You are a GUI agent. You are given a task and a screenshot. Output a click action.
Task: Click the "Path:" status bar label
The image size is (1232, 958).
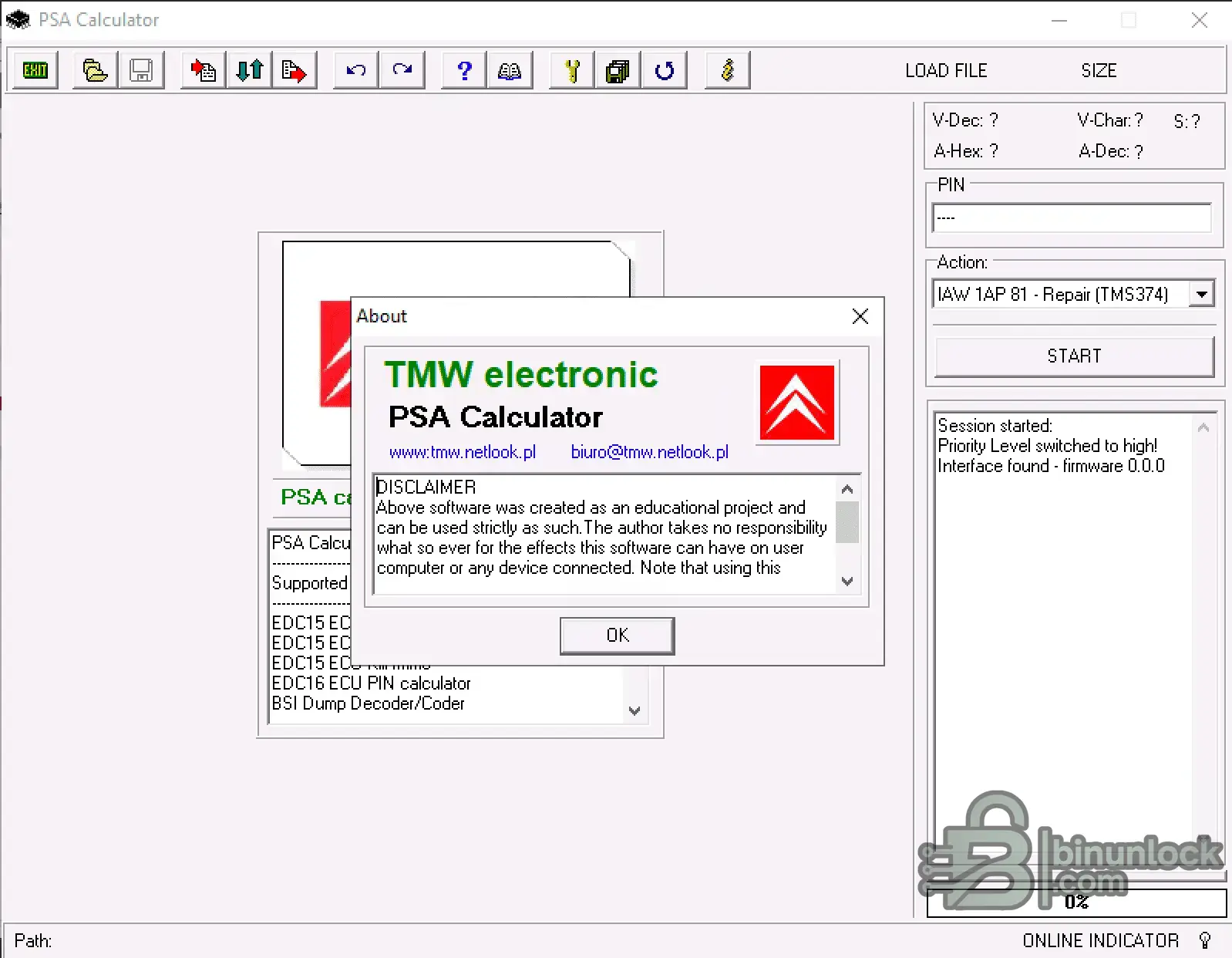coord(33,941)
